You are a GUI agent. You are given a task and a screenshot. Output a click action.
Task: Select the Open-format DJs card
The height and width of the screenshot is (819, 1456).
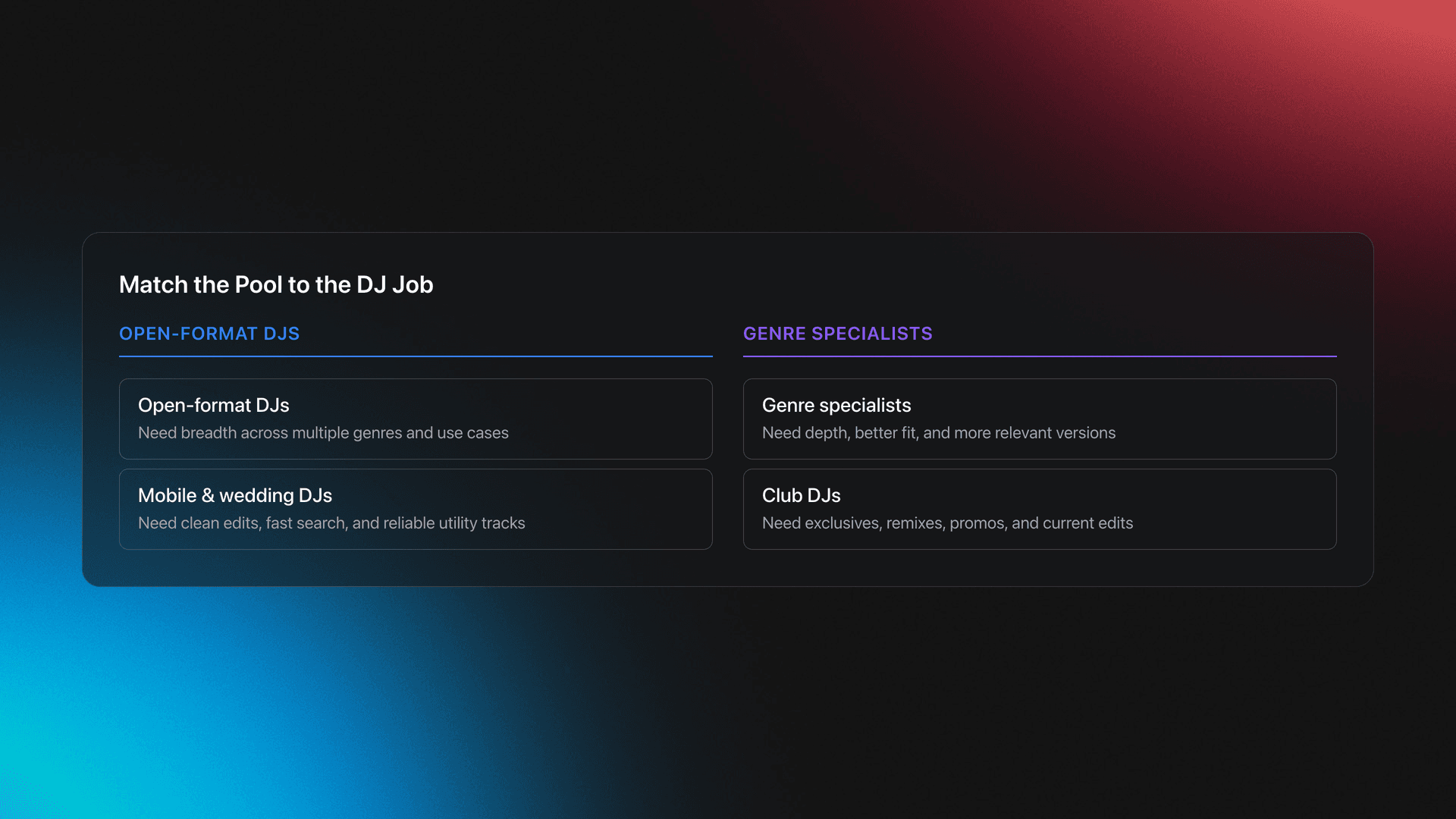click(415, 418)
